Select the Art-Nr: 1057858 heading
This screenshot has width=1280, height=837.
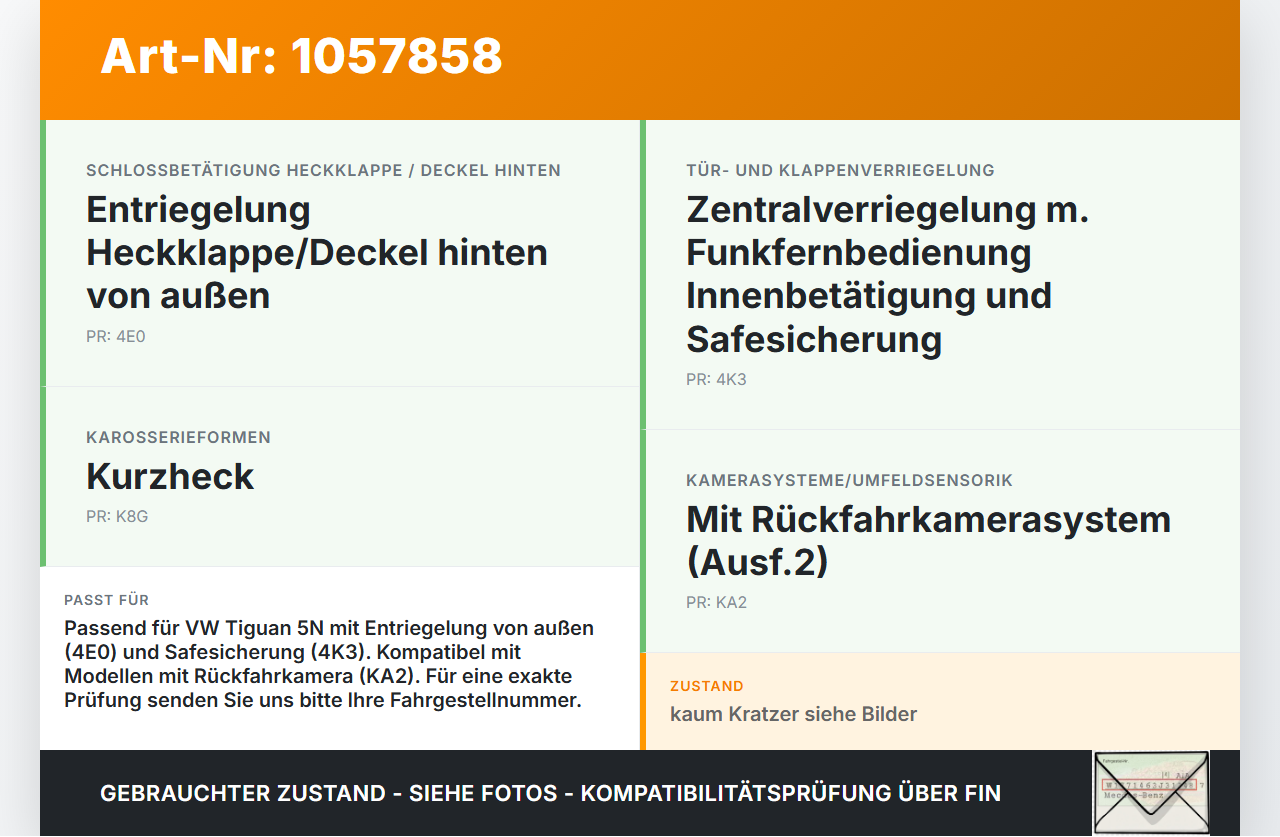click(301, 56)
